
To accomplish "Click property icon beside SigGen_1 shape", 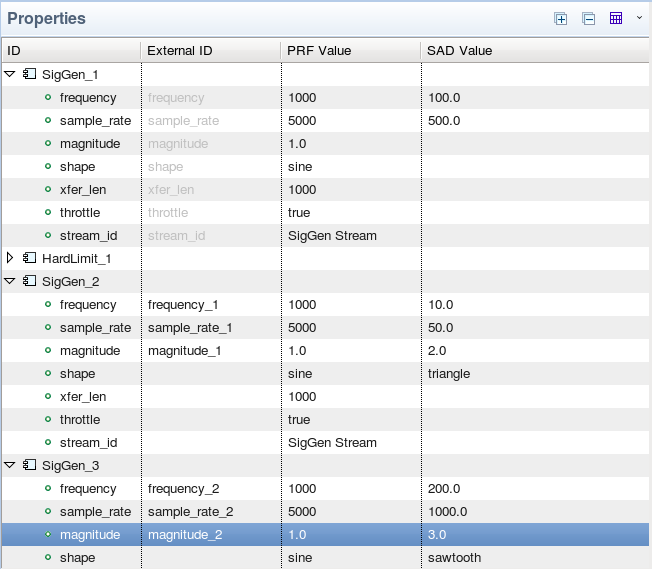I will 48,166.
